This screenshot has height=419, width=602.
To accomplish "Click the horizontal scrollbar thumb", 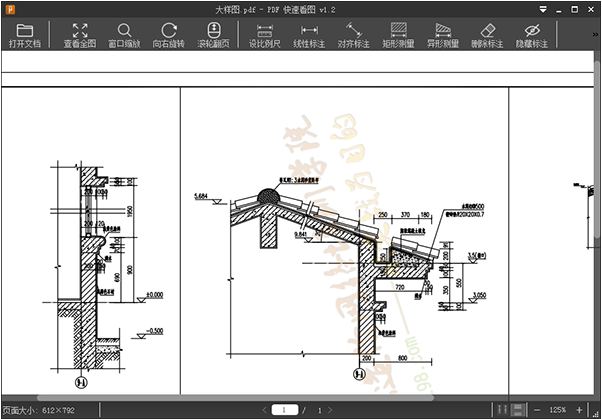I will pyautogui.click(x=235, y=398).
